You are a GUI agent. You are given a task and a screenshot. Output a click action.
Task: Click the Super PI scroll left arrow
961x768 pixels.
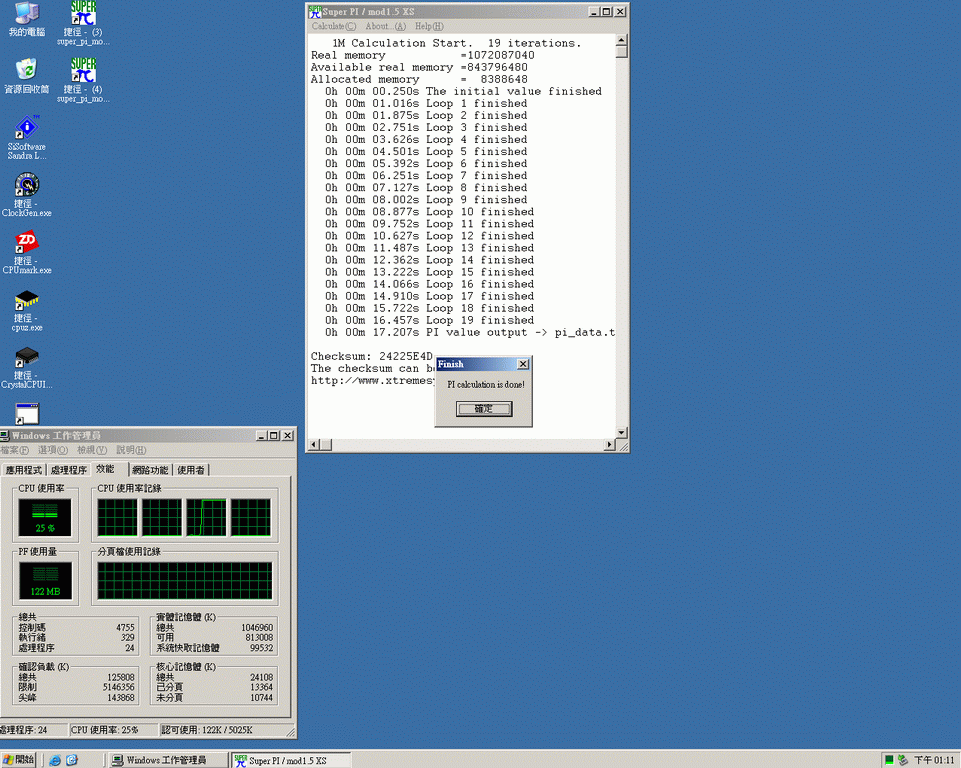314,444
